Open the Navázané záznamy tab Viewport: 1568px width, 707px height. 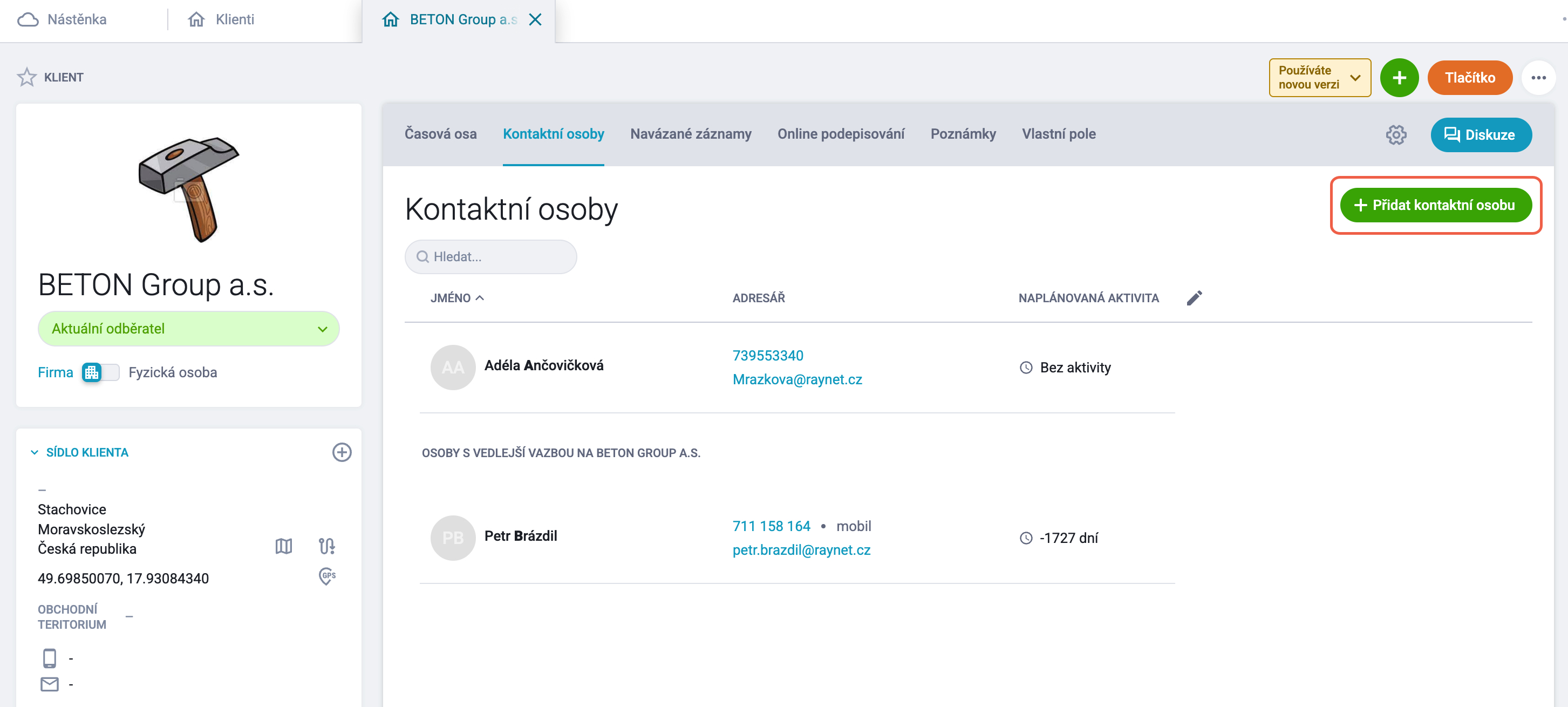[x=690, y=134]
